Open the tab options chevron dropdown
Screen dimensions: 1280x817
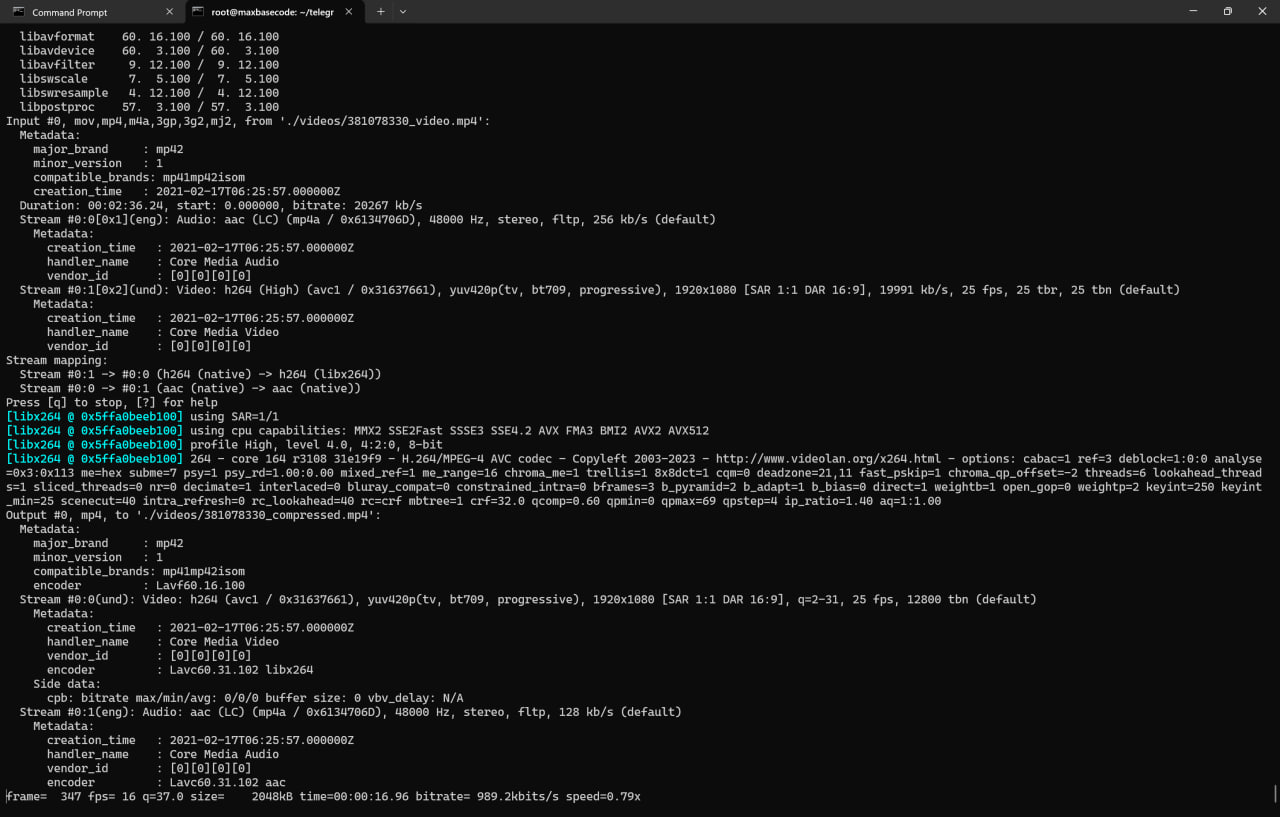coord(403,11)
